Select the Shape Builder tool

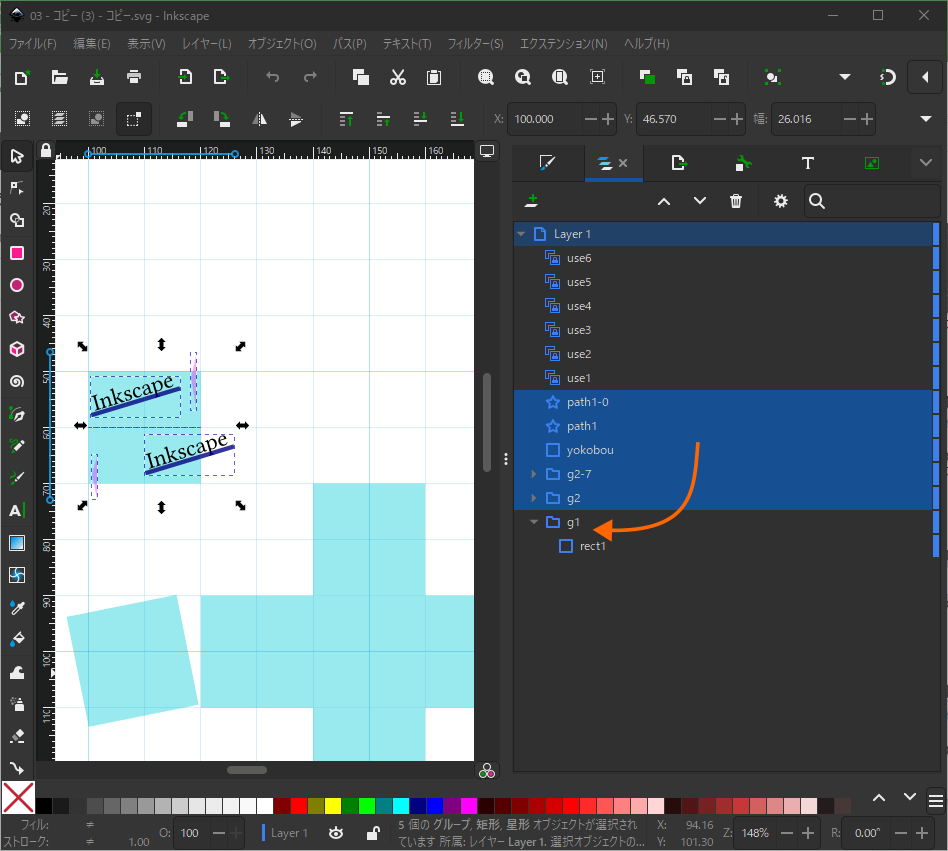coord(17,221)
